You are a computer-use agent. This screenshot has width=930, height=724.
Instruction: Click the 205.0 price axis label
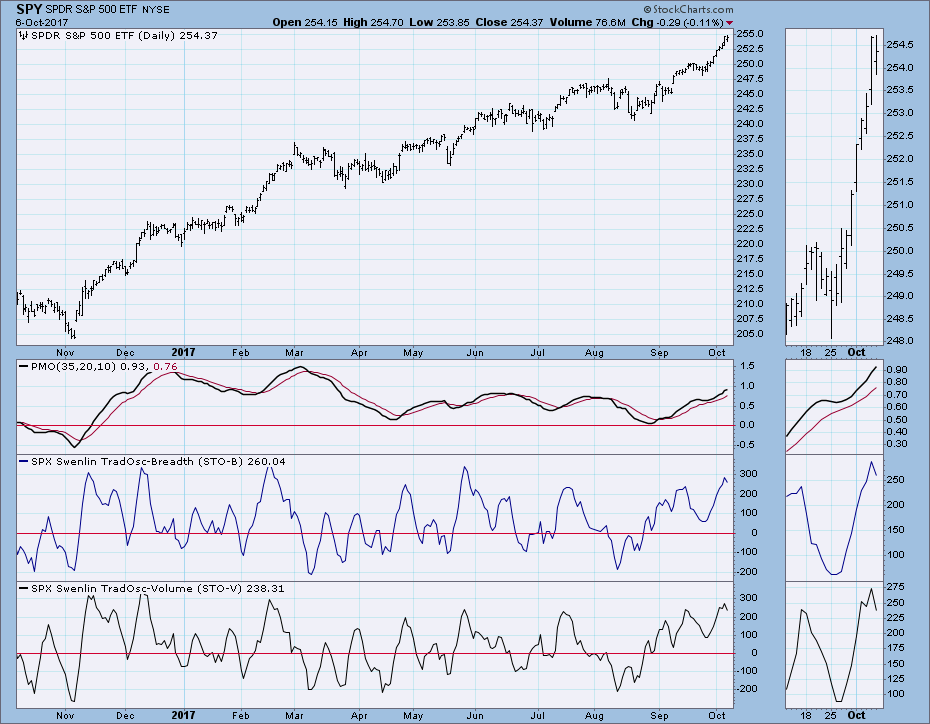(750, 334)
